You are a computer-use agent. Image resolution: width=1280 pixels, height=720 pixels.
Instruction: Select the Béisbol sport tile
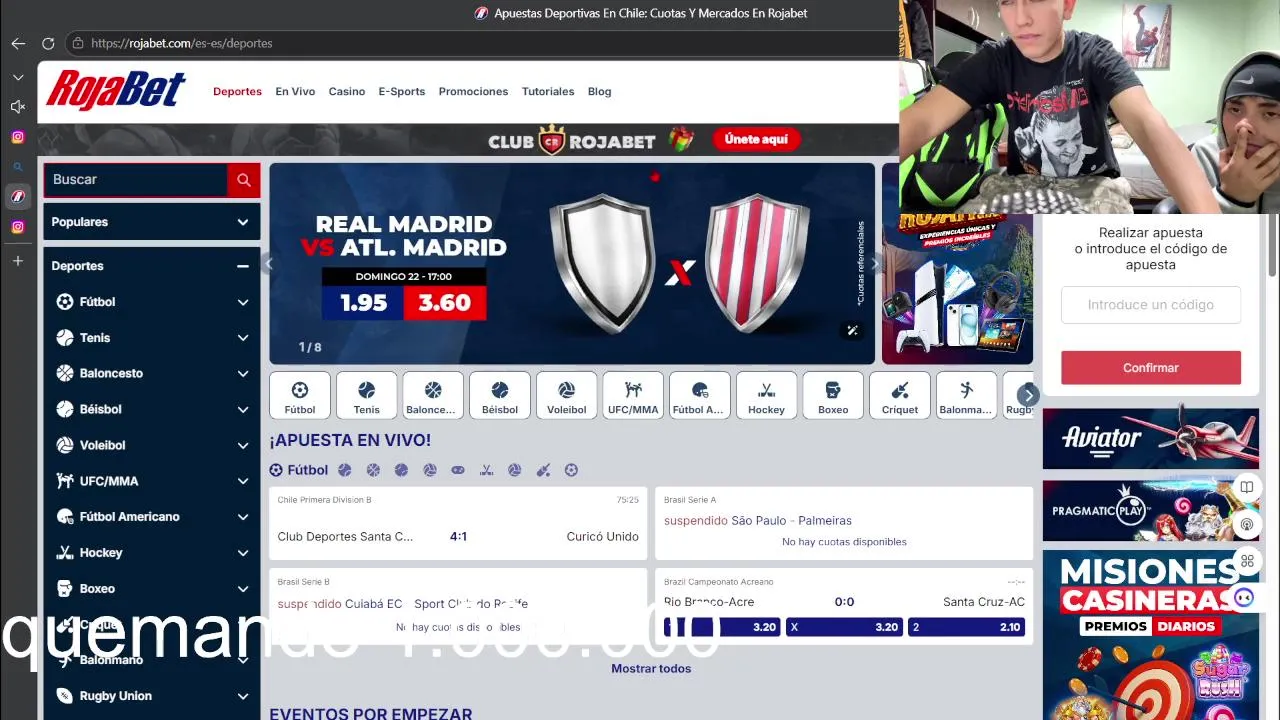coord(499,395)
